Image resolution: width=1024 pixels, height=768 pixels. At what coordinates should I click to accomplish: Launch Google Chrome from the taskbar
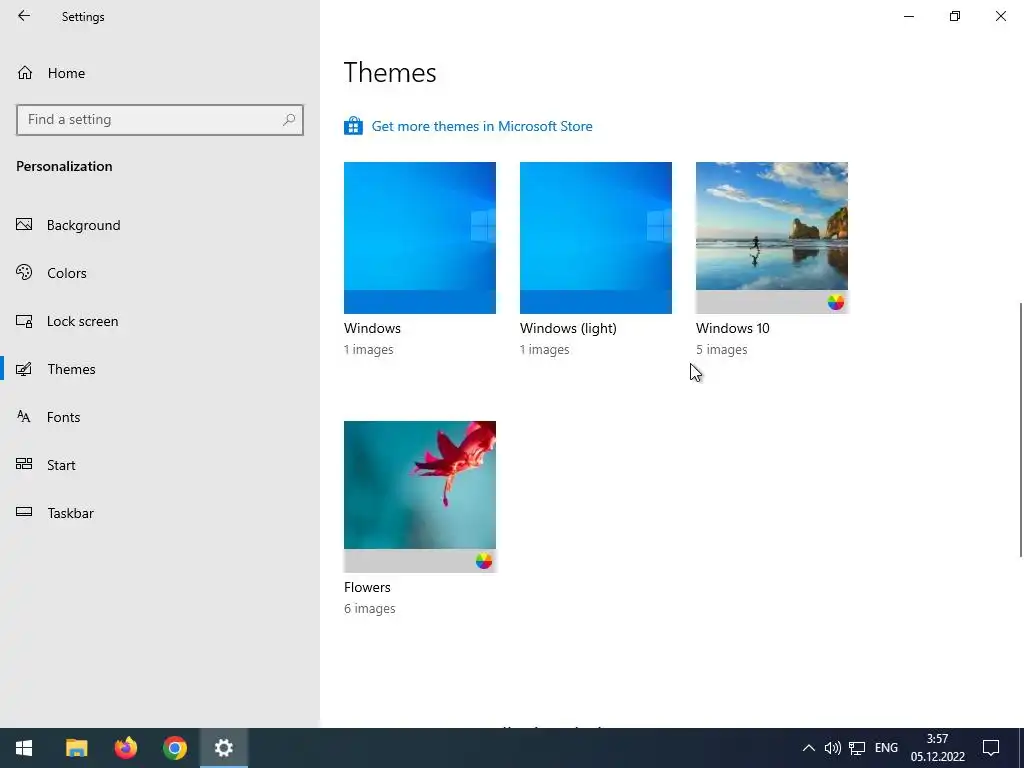174,748
